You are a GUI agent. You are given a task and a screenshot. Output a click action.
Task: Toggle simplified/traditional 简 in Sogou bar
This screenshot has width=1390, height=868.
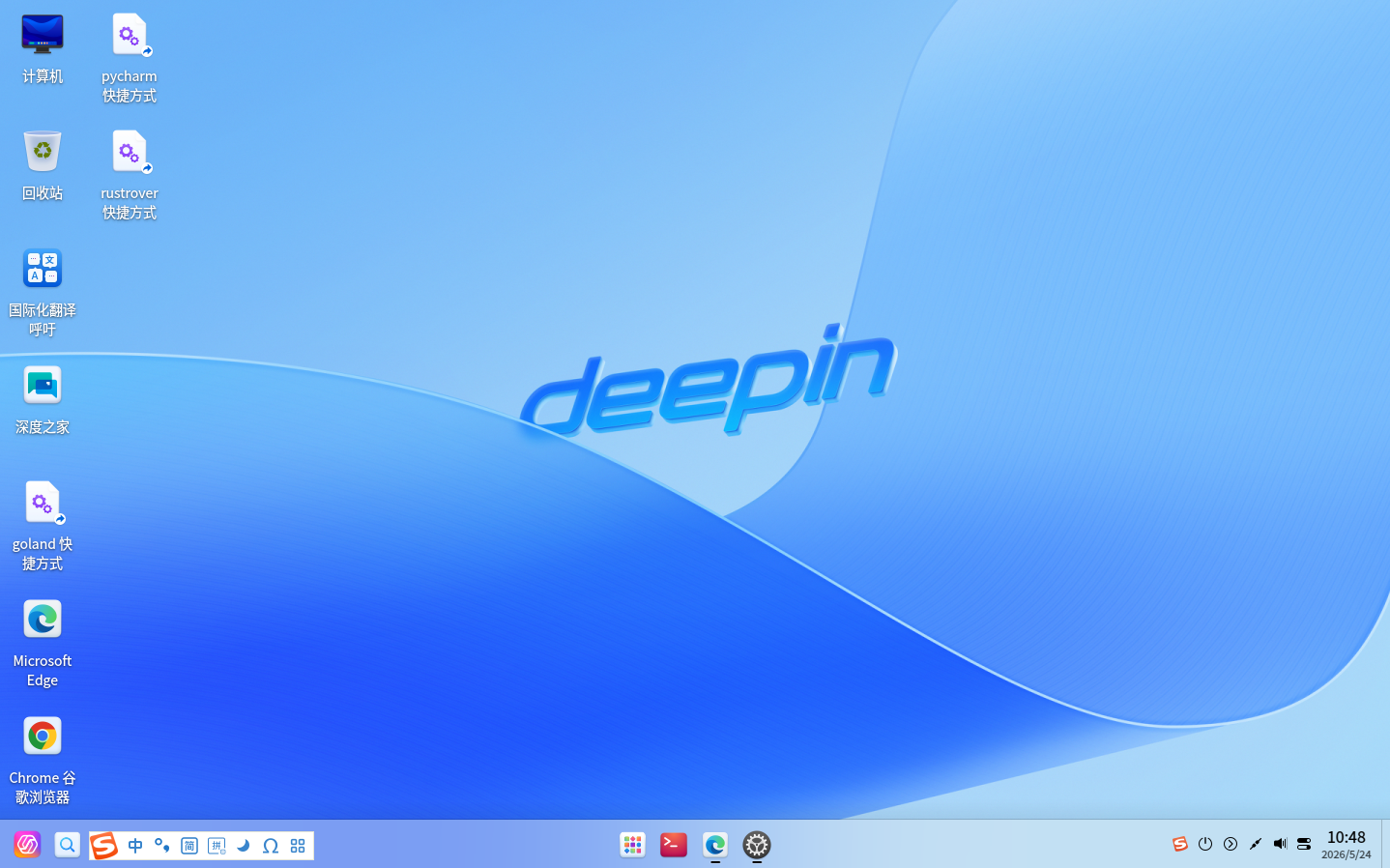[189, 846]
